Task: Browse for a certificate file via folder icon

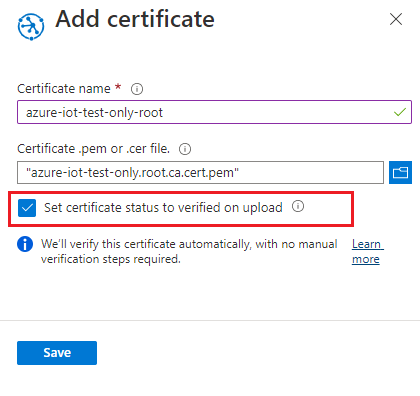Action: tap(400, 172)
